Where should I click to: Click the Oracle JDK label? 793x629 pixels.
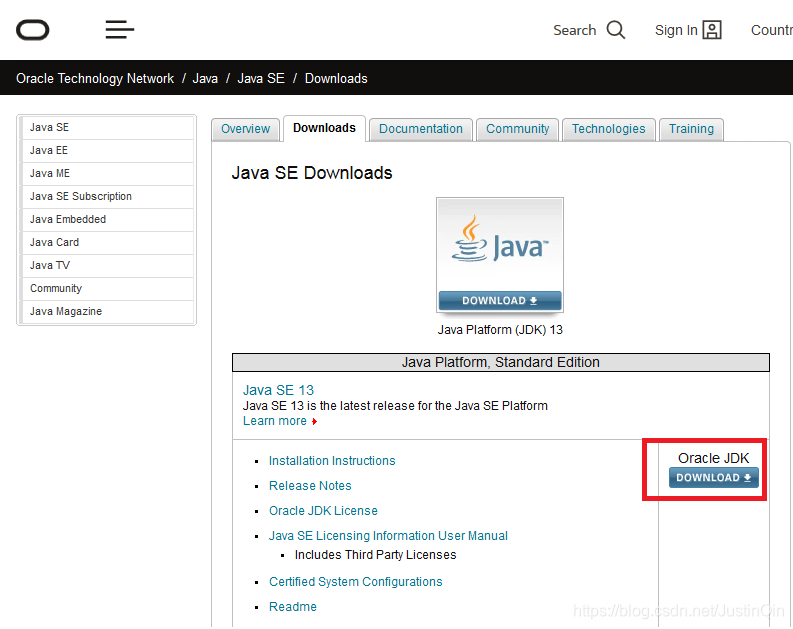tap(714, 458)
